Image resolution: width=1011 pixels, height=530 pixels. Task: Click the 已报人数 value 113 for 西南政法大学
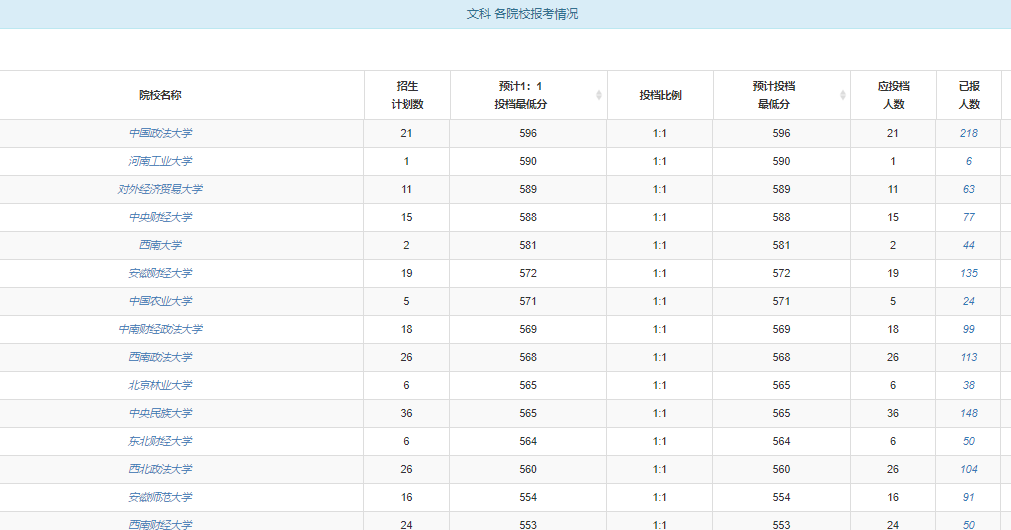[x=968, y=357]
